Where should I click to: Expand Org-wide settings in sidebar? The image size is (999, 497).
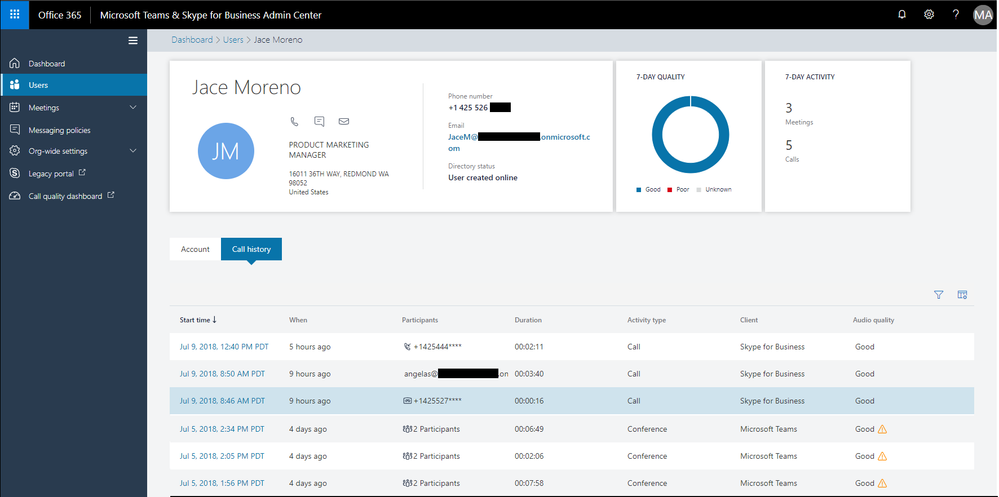133,151
